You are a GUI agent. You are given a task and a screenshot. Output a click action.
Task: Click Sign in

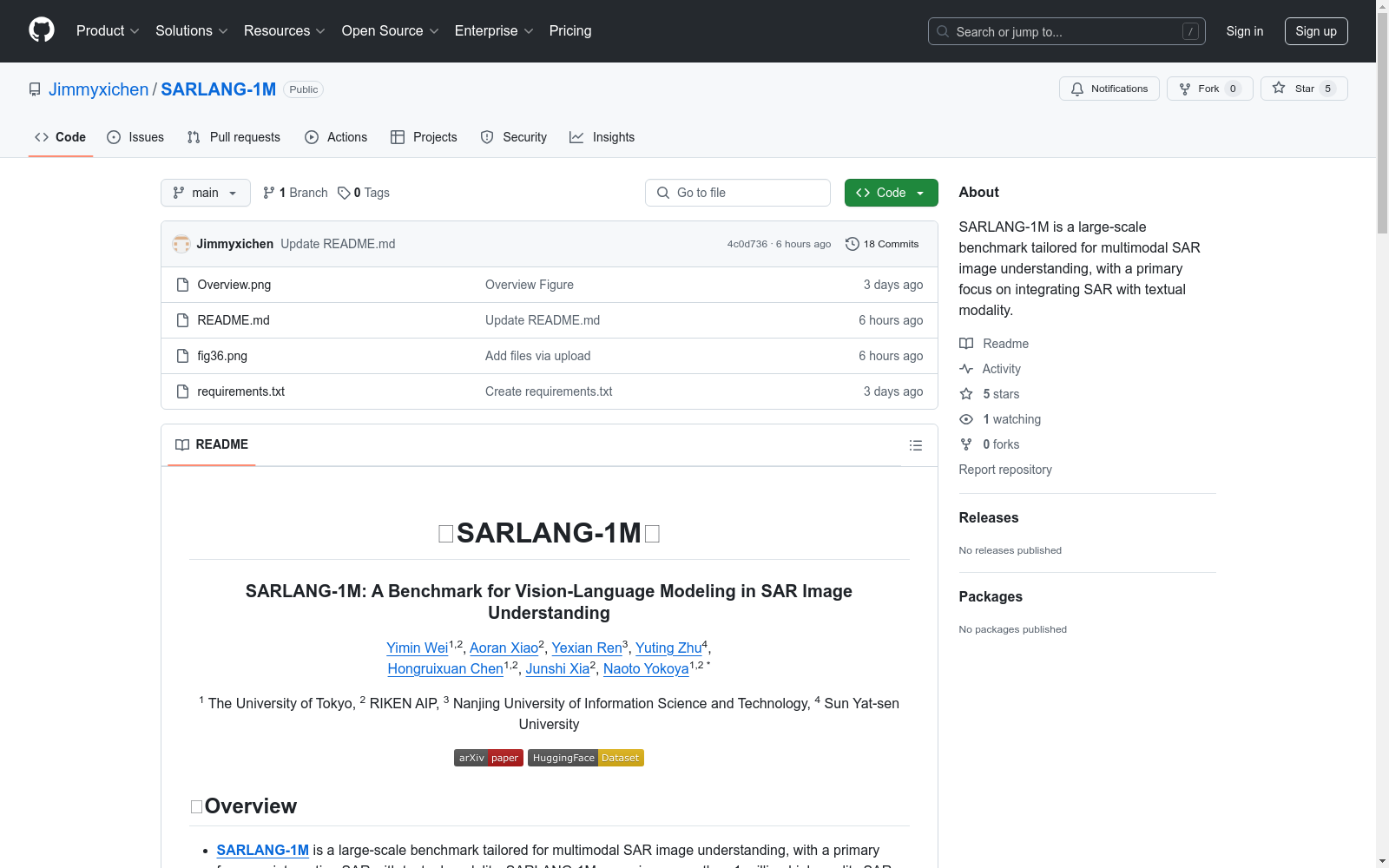(1245, 31)
